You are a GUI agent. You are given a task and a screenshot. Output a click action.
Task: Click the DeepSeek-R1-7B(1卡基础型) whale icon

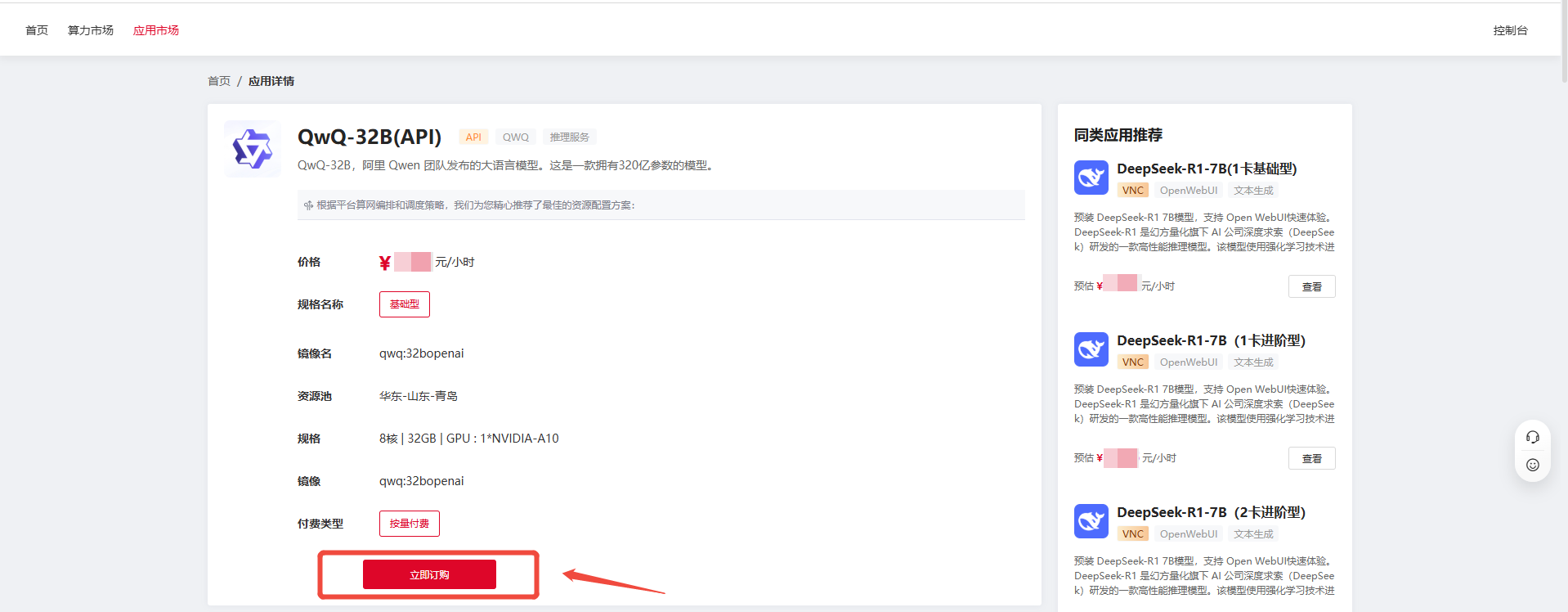1091,178
